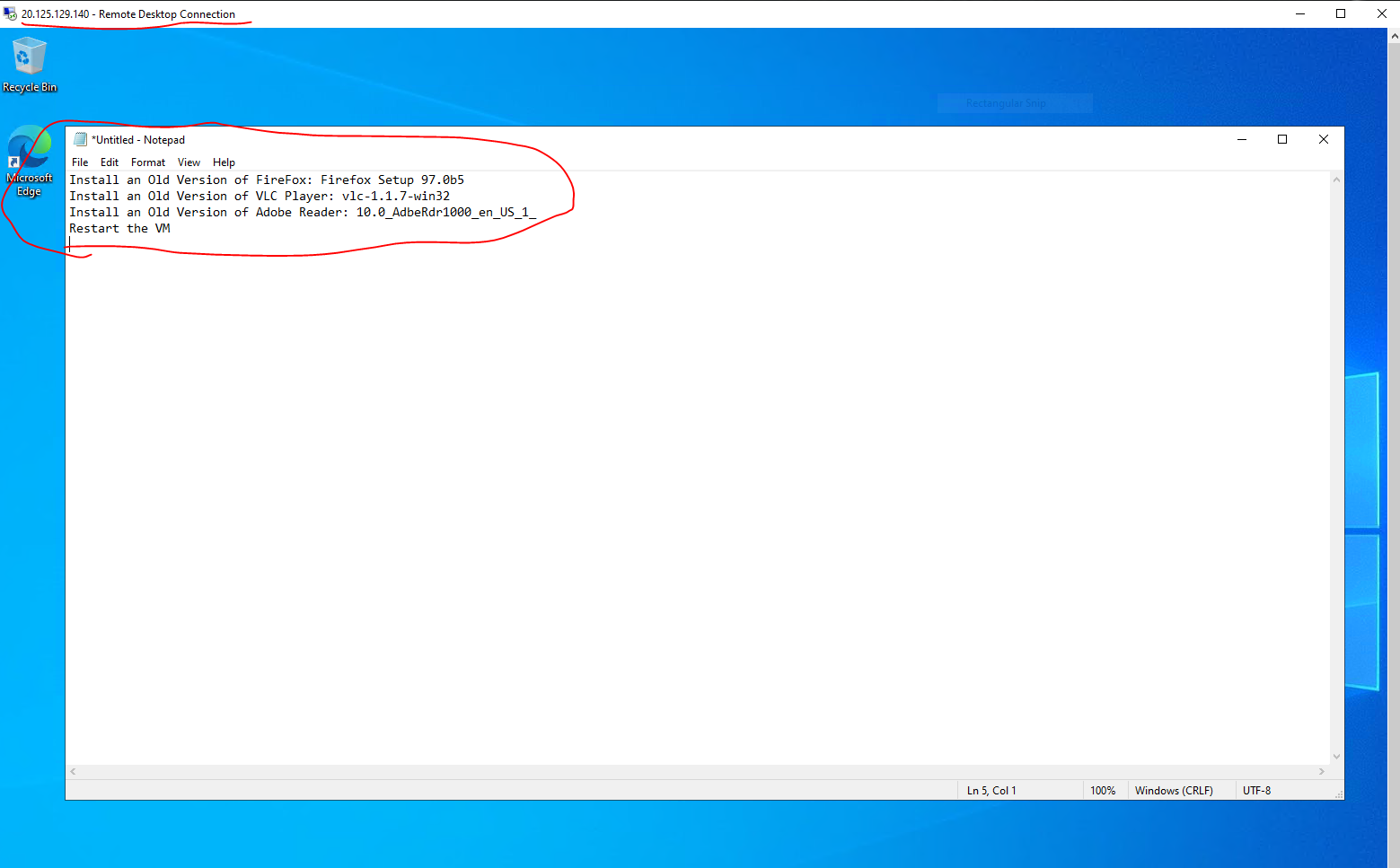Open the Format menu in Notepad
This screenshot has height=868, width=1400.
coord(148,162)
